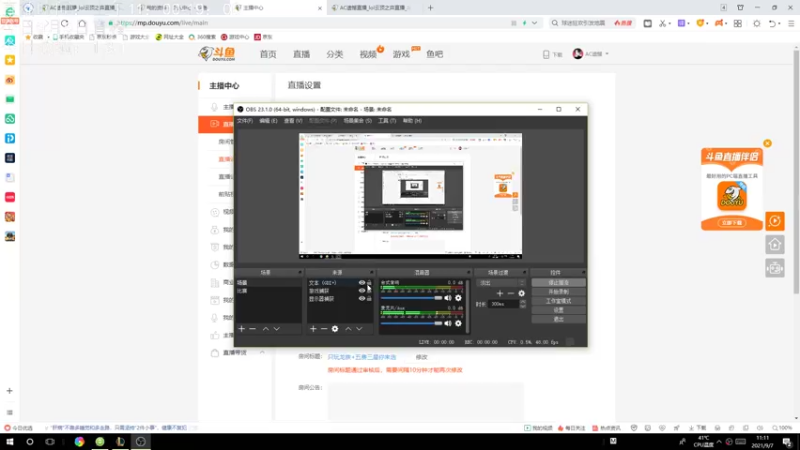Lock the second source row
The width and height of the screenshot is (800, 450).
[369, 291]
